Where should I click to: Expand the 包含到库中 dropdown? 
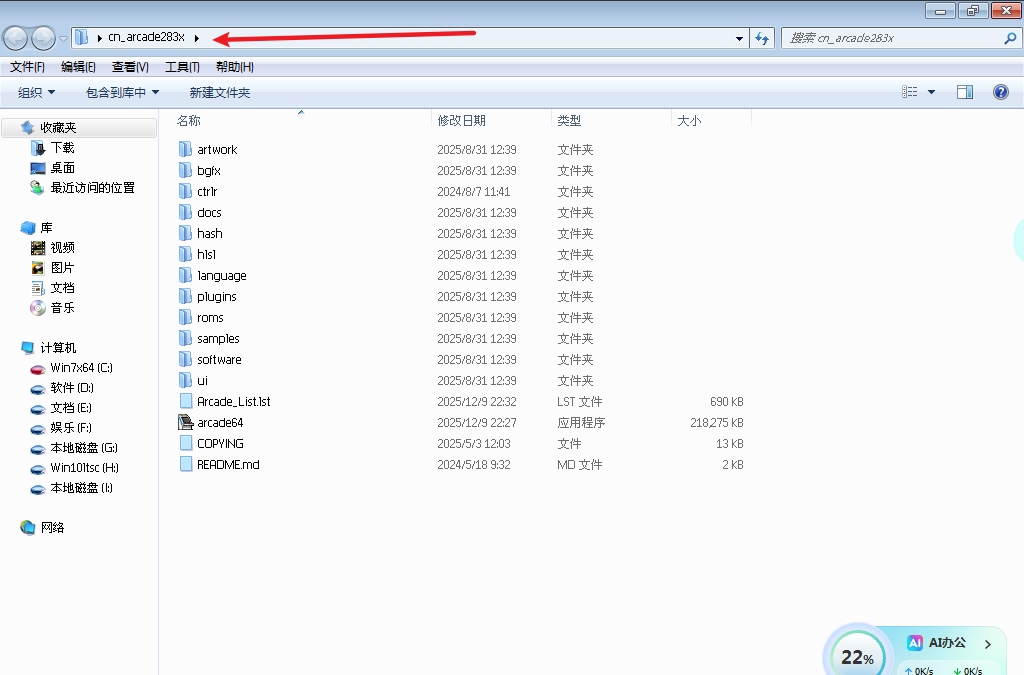122,92
